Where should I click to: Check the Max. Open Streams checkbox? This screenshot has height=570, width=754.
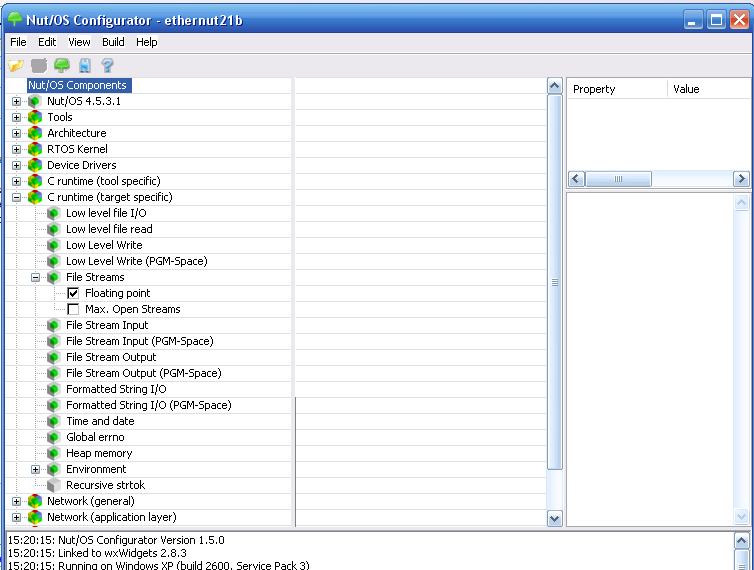point(73,309)
